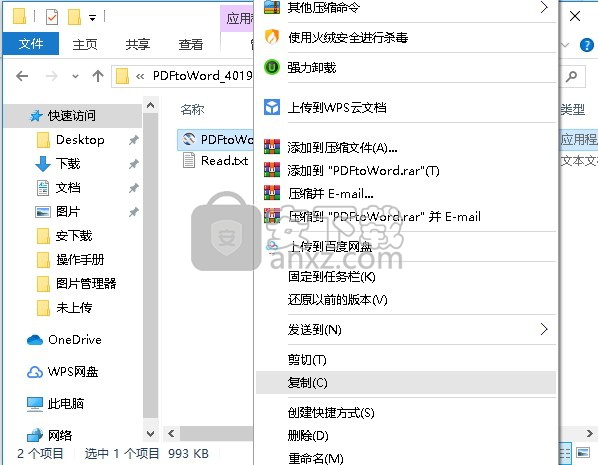Viewport: 598px width, 465px height.
Task: Click the forward navigation arrow
Action: 51,76
